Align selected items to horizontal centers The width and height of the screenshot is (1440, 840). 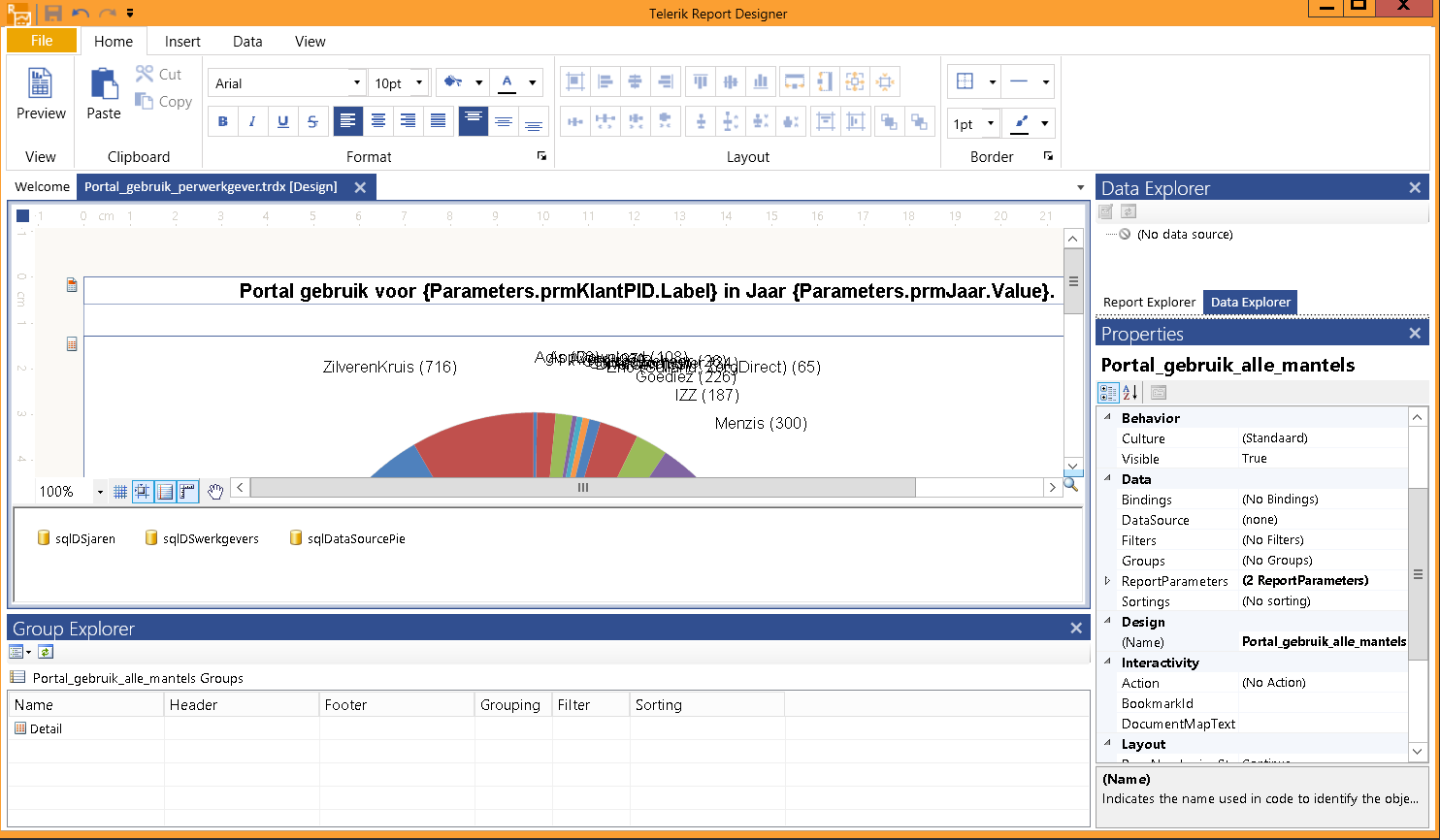point(636,81)
